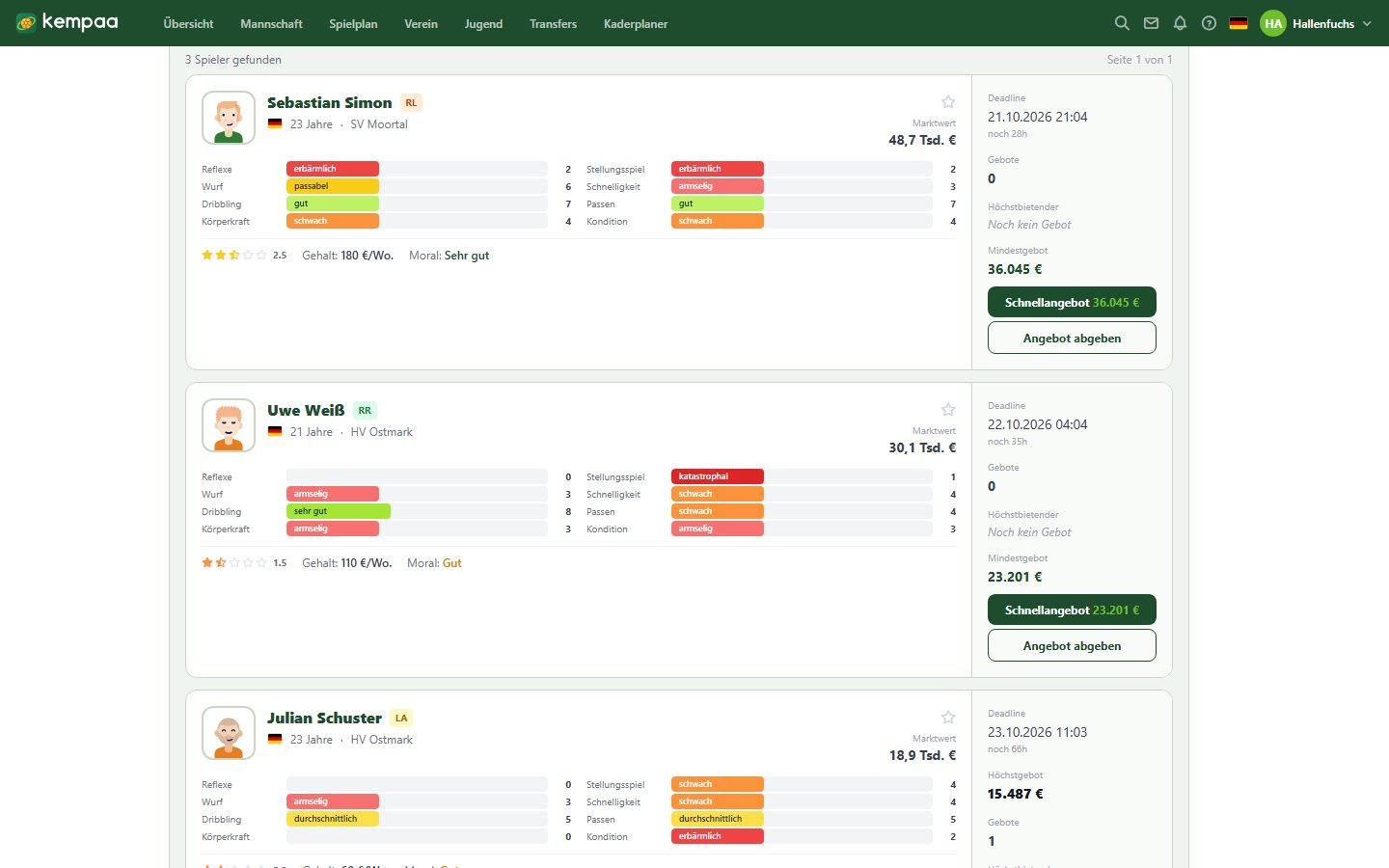Favorite Sebastian Simon with the star
This screenshot has width=1389, height=868.
[948, 102]
